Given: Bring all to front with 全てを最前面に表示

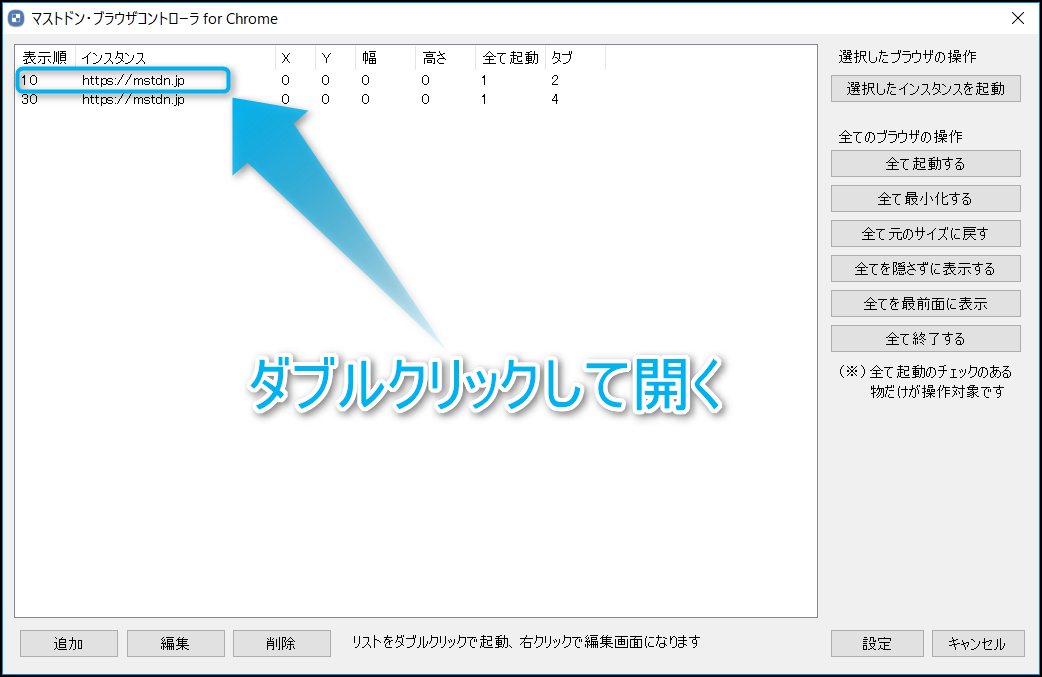Looking at the screenshot, I should click(925, 303).
